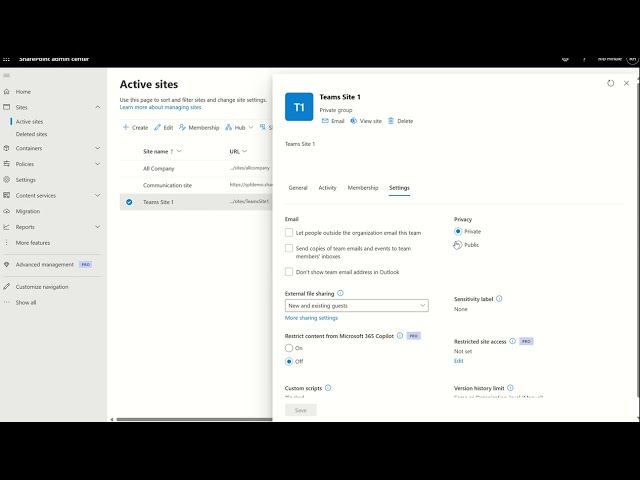Expand the Policies navigation group
Viewport: 640px width, 480px height.
[98, 164]
